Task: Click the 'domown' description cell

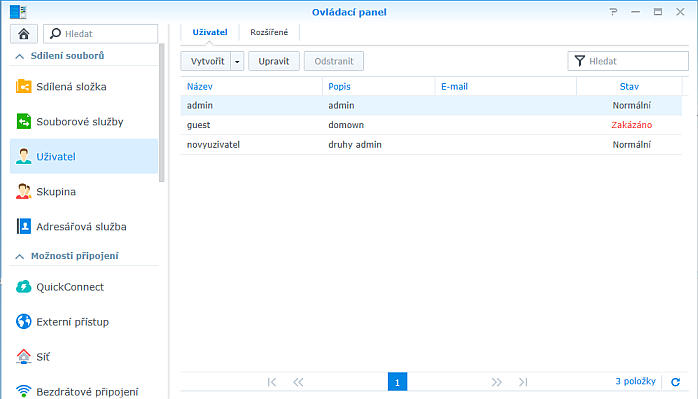Action: pyautogui.click(x=346, y=125)
